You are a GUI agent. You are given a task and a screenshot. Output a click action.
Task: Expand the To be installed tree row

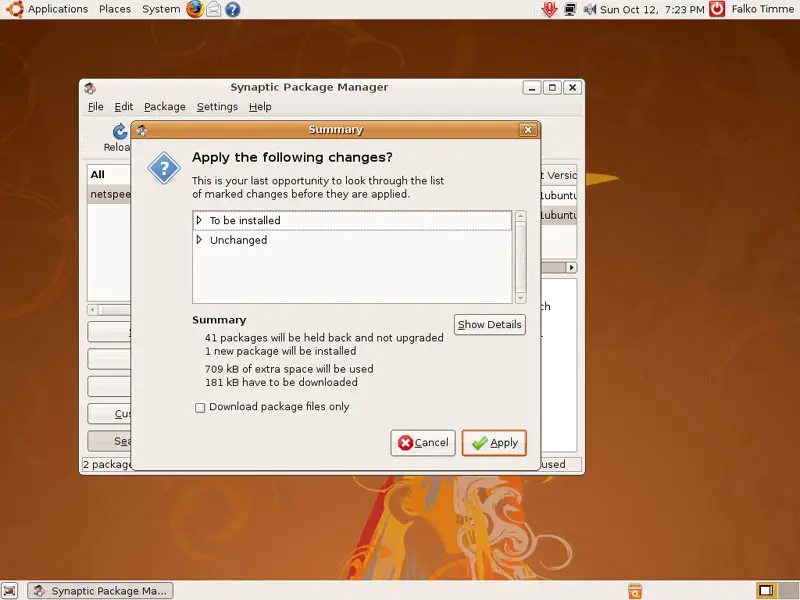point(199,220)
